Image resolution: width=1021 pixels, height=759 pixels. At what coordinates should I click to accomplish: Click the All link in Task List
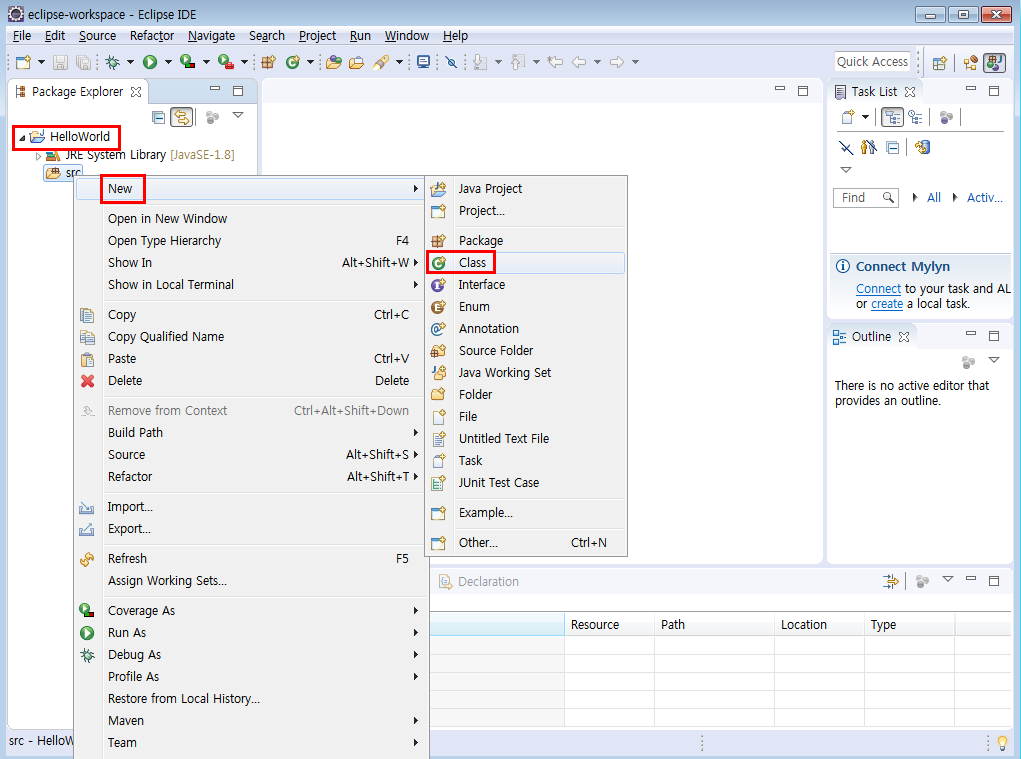(x=934, y=198)
